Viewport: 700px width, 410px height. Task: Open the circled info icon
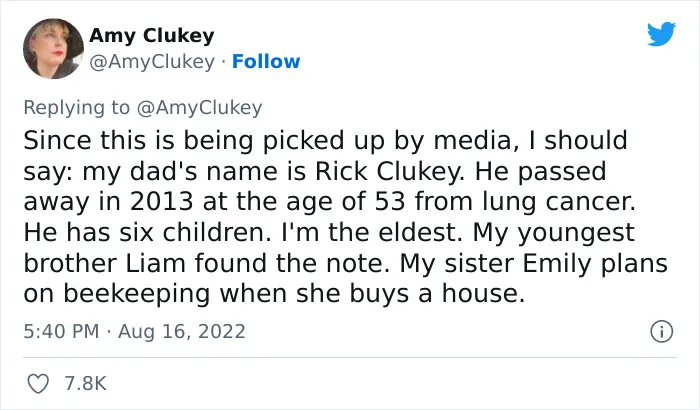(661, 332)
